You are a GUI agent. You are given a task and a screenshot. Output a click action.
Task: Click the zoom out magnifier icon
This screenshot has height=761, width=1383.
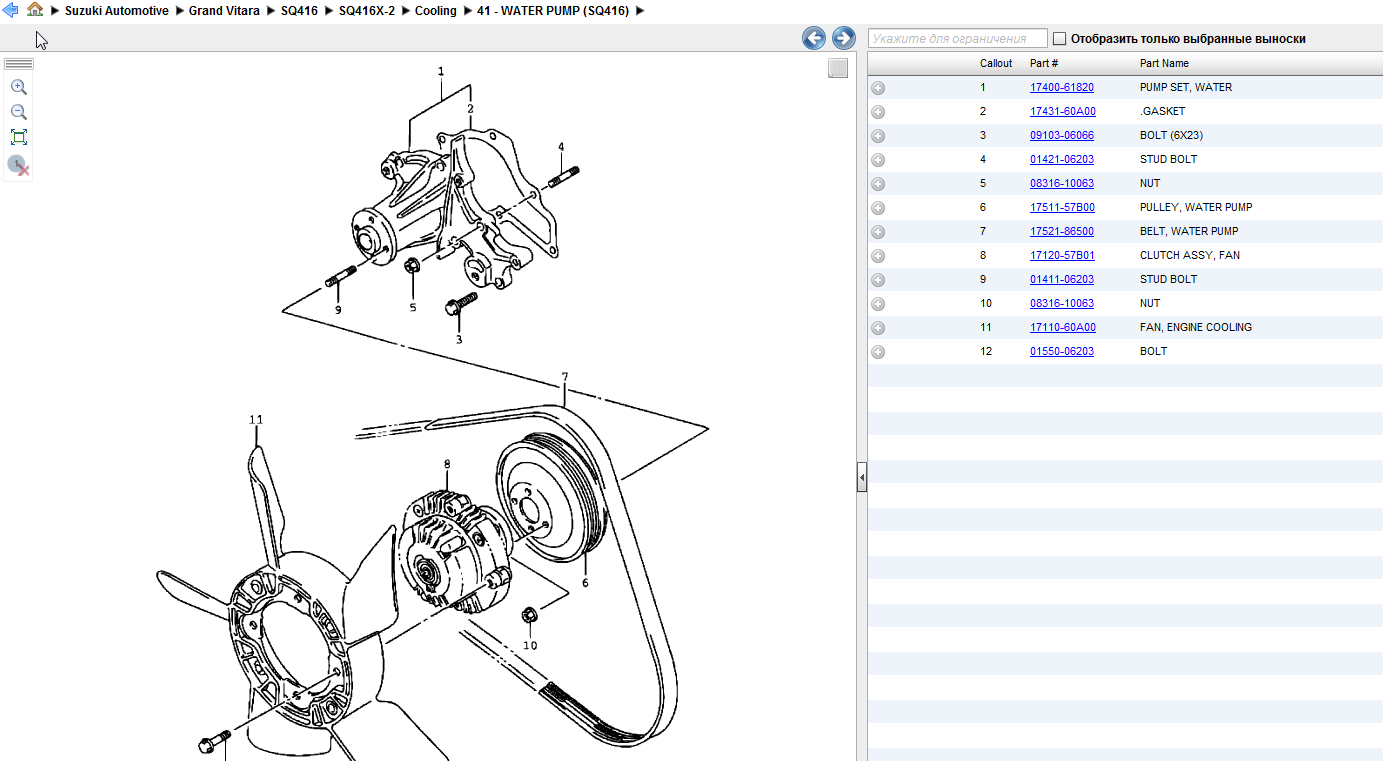[x=18, y=112]
